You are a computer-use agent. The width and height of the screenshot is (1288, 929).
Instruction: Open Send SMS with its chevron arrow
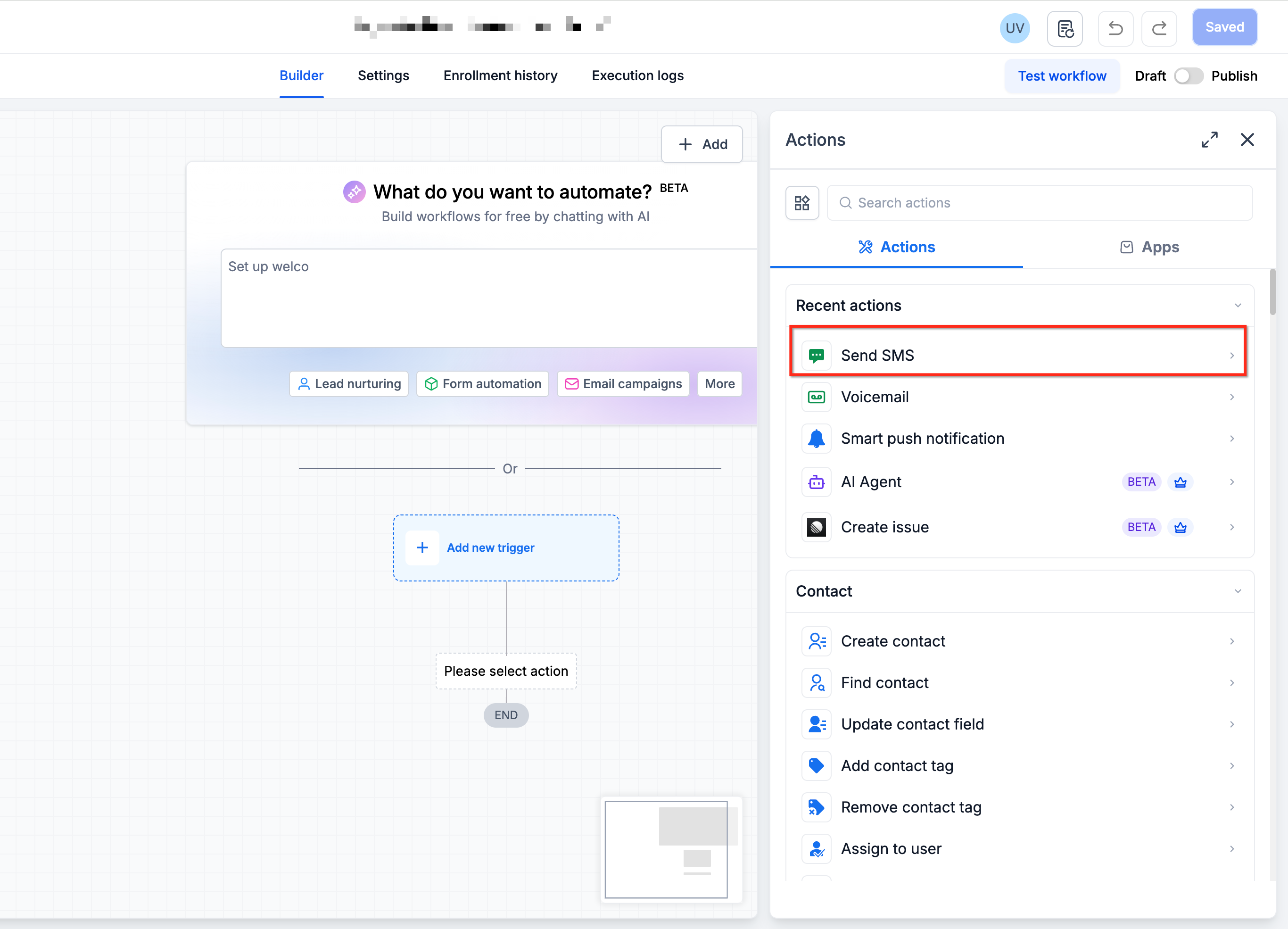1232,356
